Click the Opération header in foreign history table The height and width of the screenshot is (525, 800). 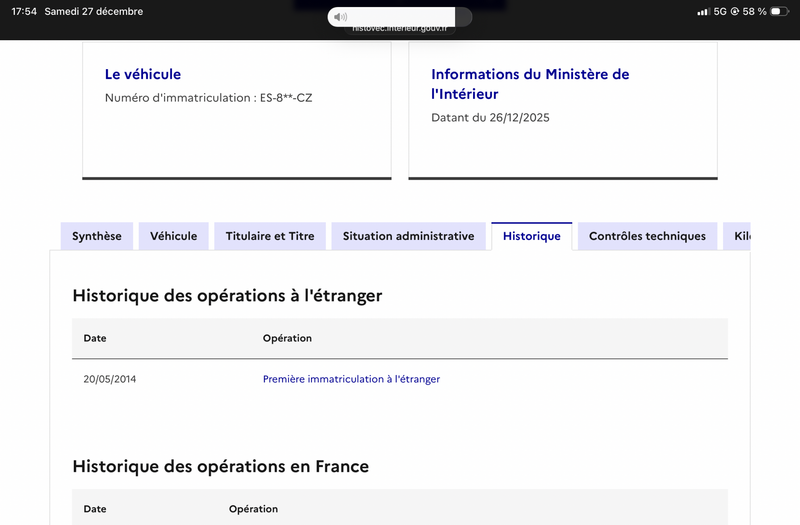287,338
